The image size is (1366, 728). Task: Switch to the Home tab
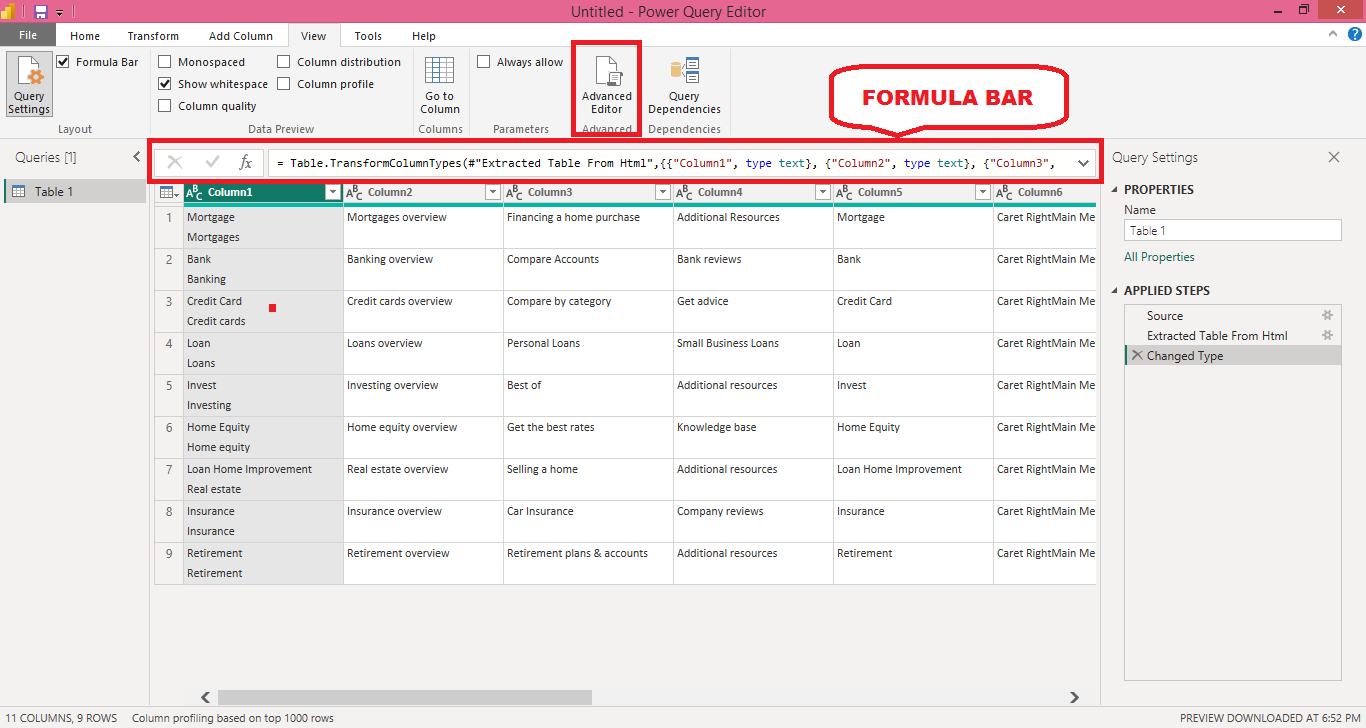coord(85,36)
